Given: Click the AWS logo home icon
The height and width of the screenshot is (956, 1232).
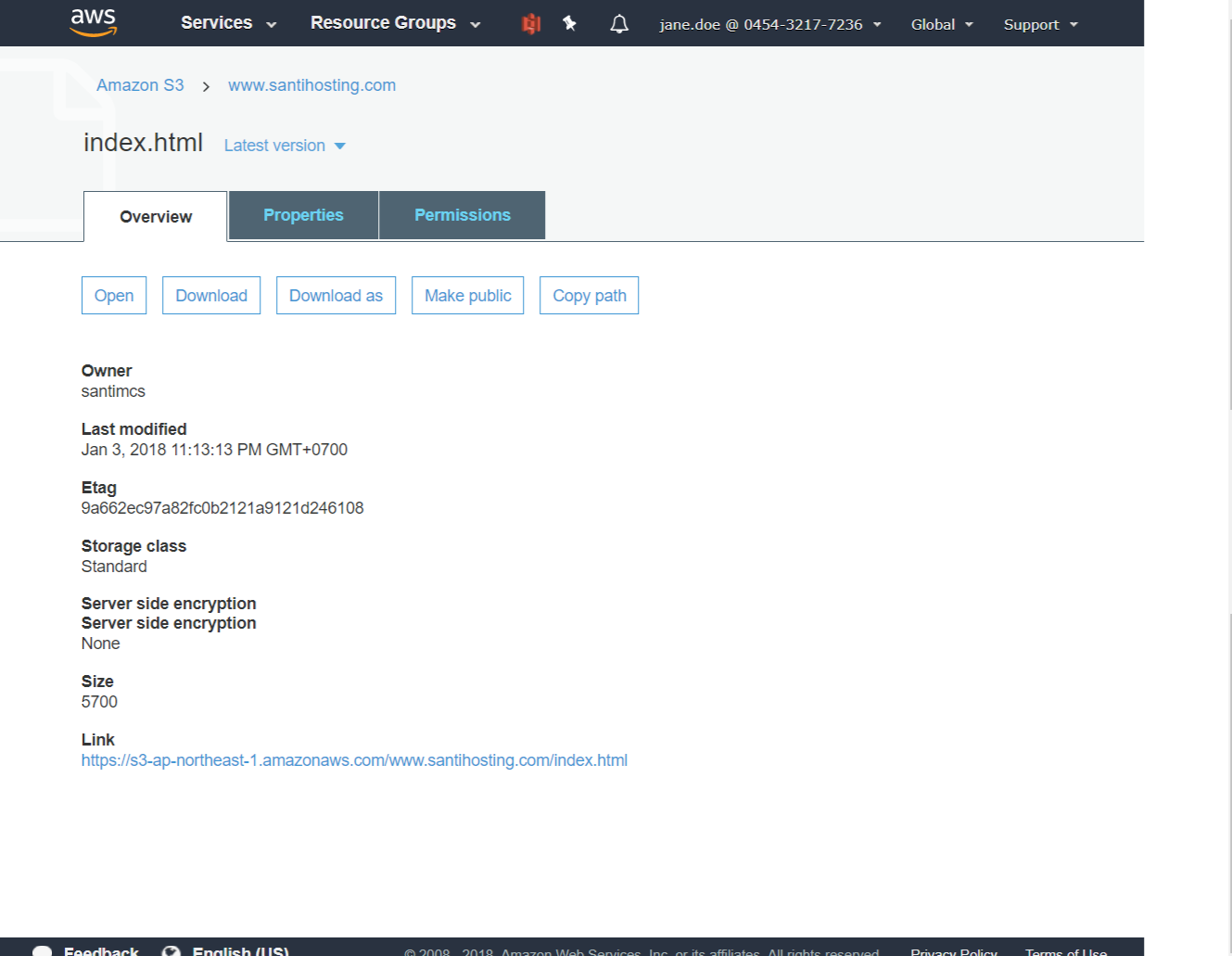Looking at the screenshot, I should (94, 22).
